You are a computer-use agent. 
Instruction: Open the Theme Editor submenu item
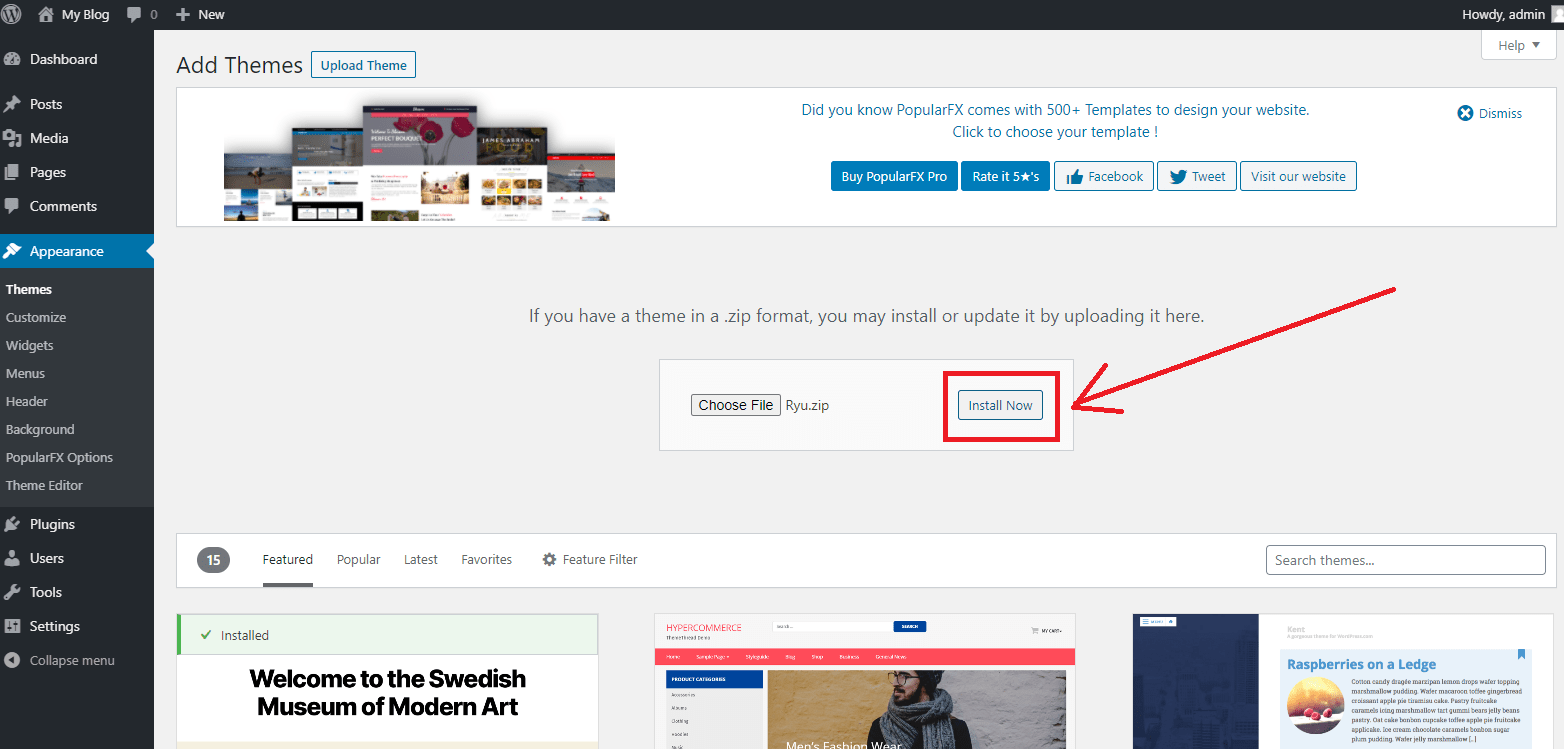coord(44,485)
